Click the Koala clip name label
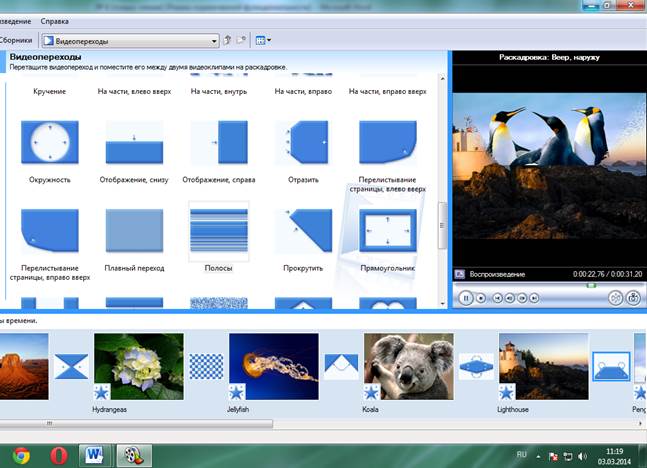 click(x=371, y=409)
